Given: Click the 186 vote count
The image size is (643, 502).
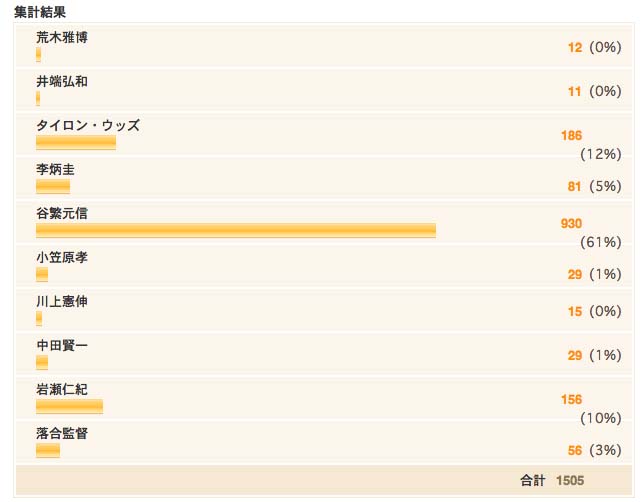Looking at the screenshot, I should (x=571, y=135).
